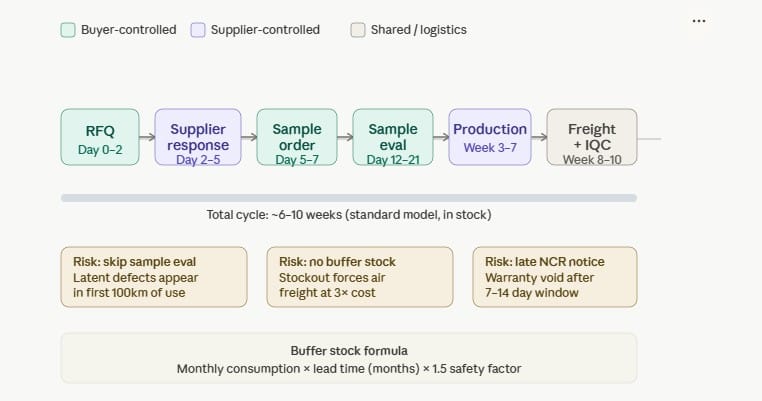
Task: Select the Freight + IQC step box
Action: pyautogui.click(x=591, y=137)
